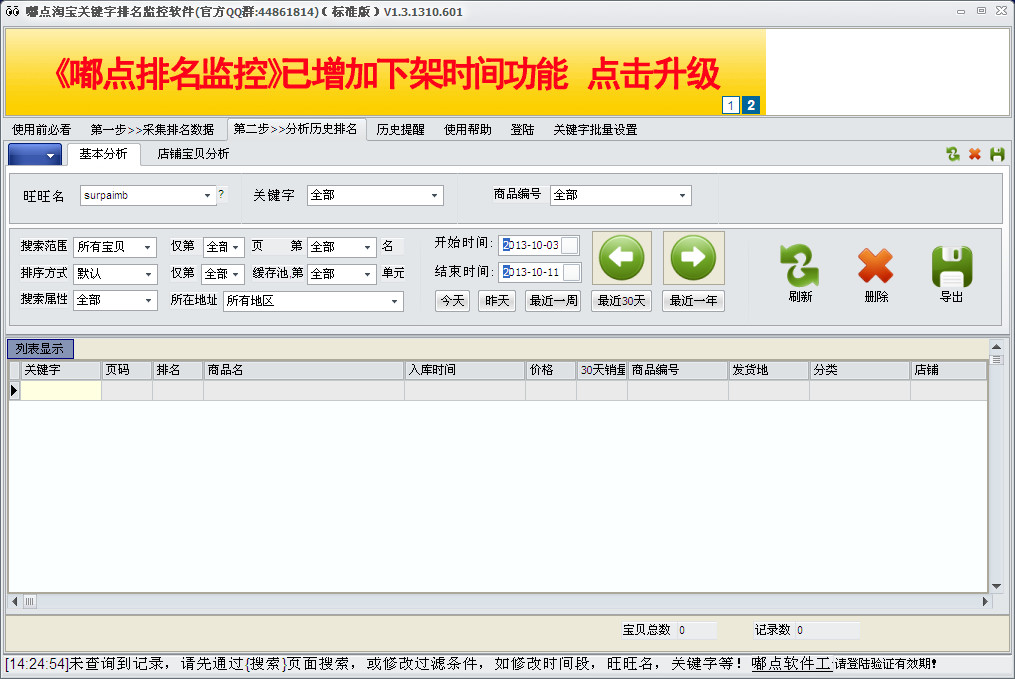Open the 登陆 tab

click(x=522, y=129)
